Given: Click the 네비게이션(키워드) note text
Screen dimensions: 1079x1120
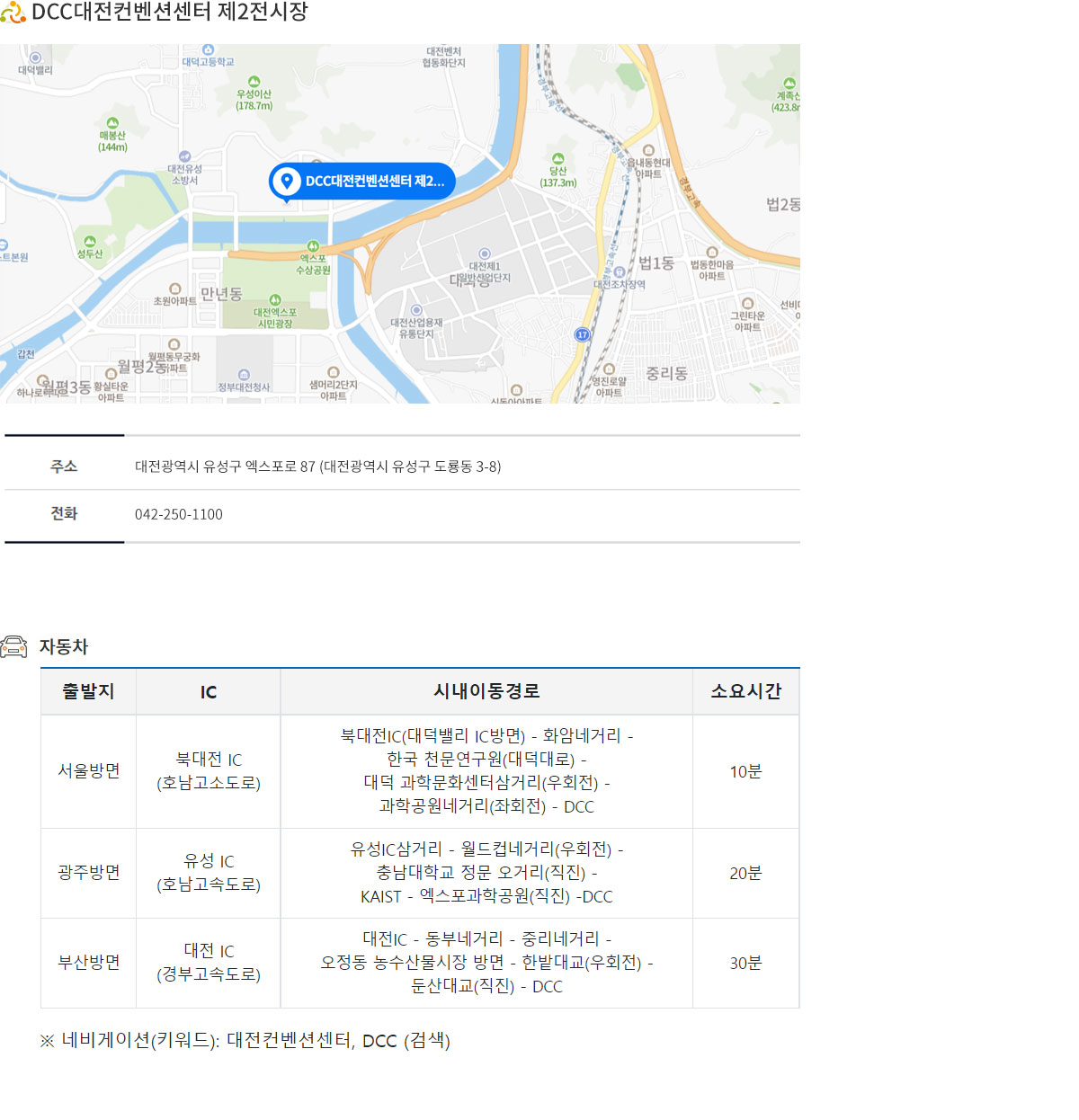Looking at the screenshot, I should (x=245, y=1041).
